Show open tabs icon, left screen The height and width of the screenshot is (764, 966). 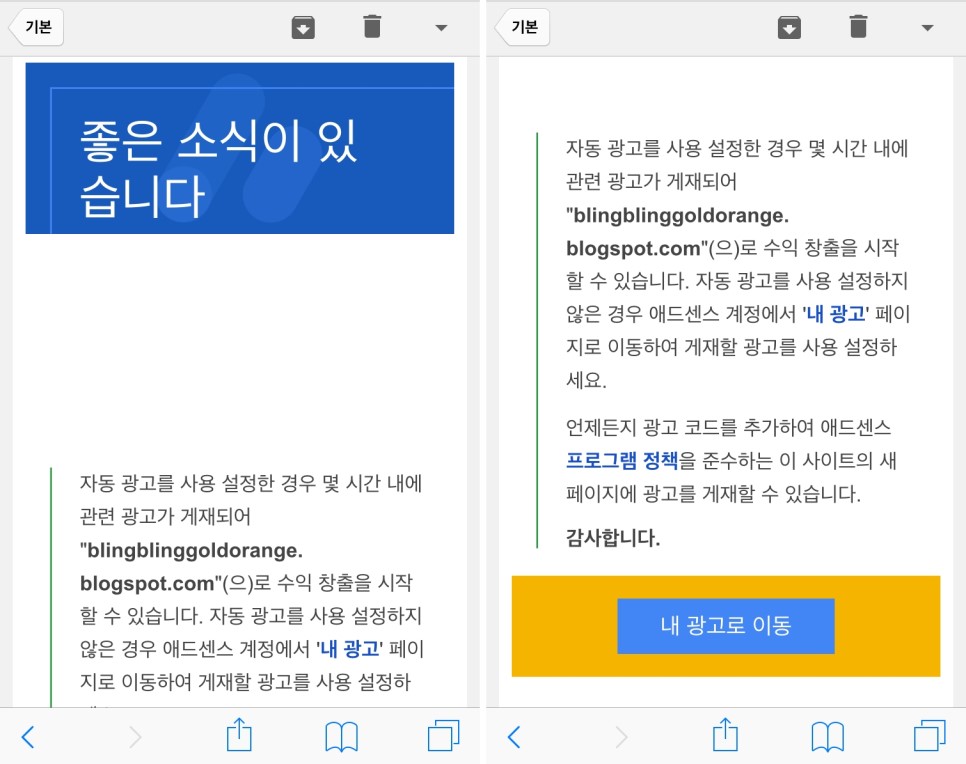point(444,736)
